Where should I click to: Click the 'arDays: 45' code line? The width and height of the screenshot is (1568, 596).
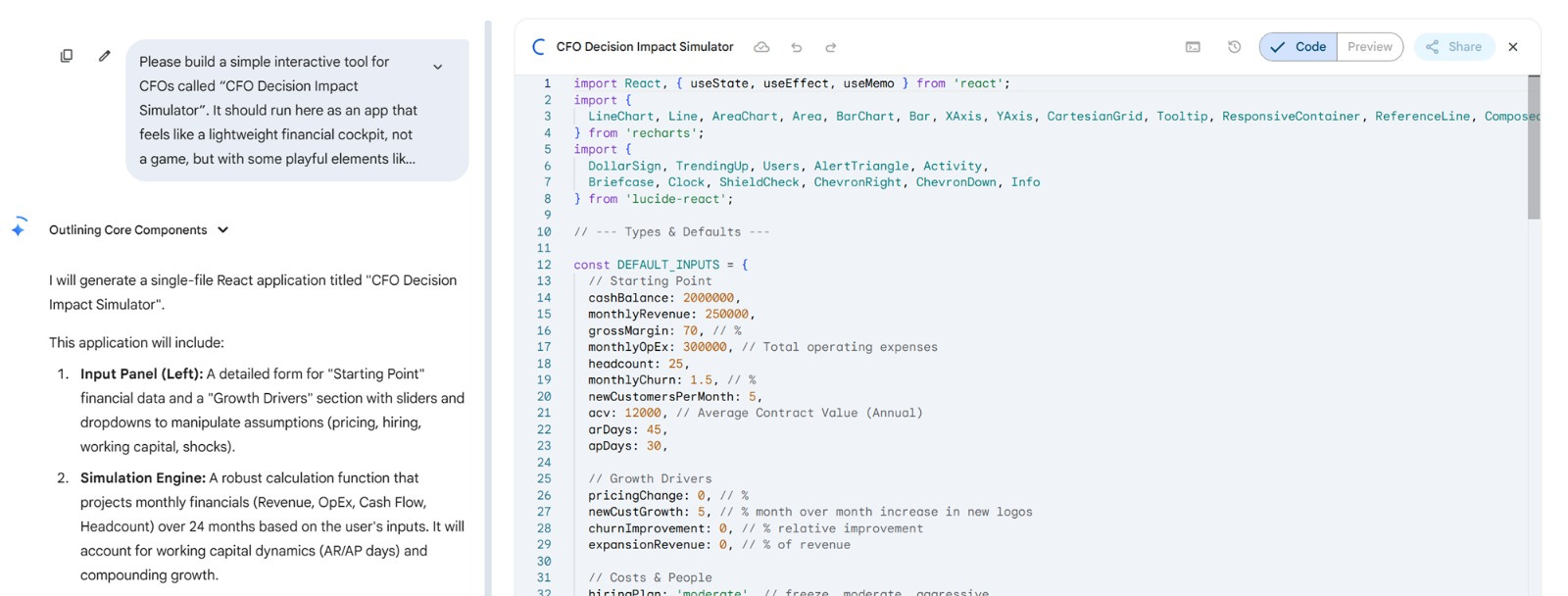click(x=628, y=429)
